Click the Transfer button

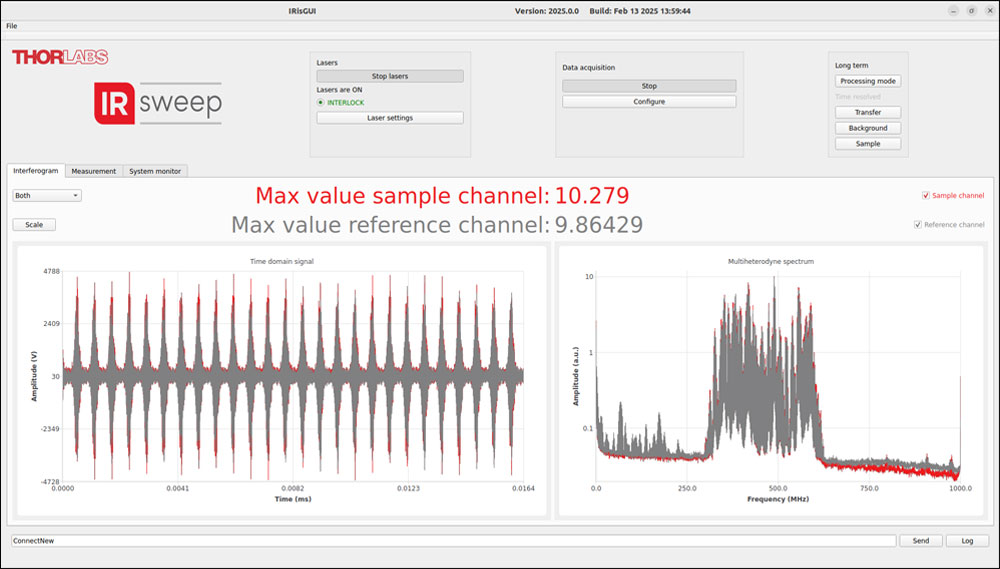868,113
